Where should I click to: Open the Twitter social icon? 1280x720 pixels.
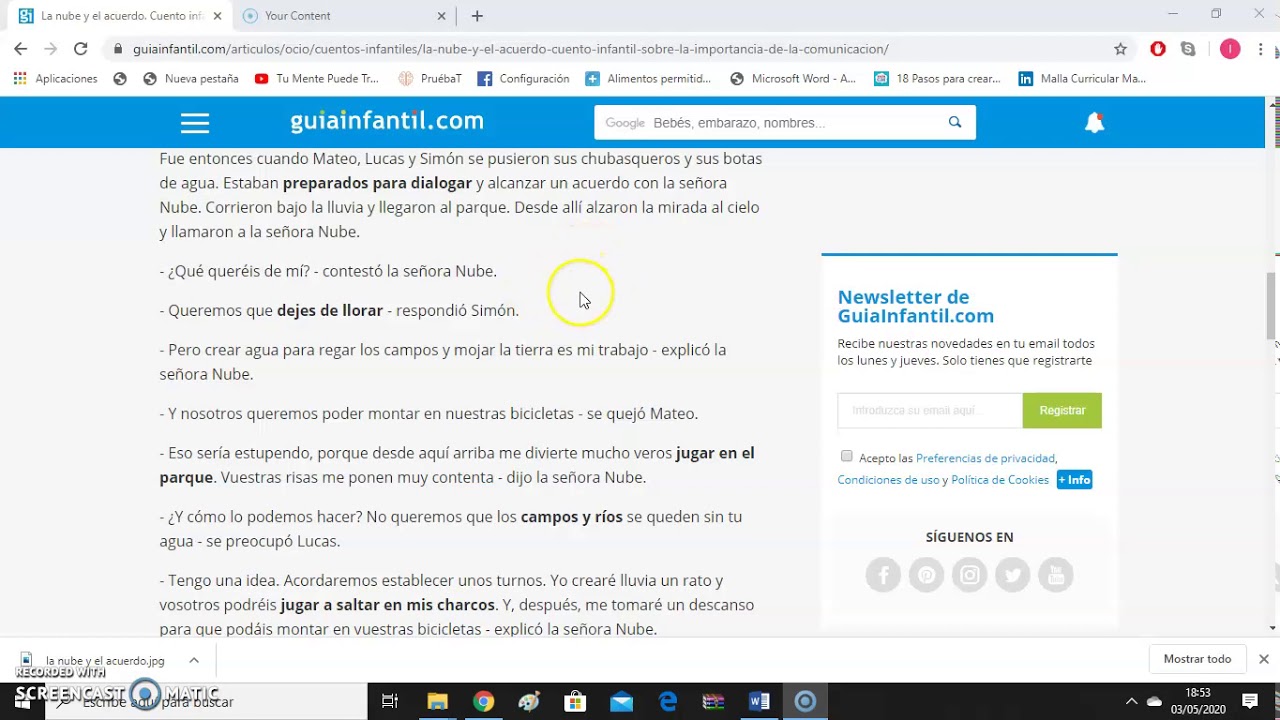pyautogui.click(x=1013, y=574)
